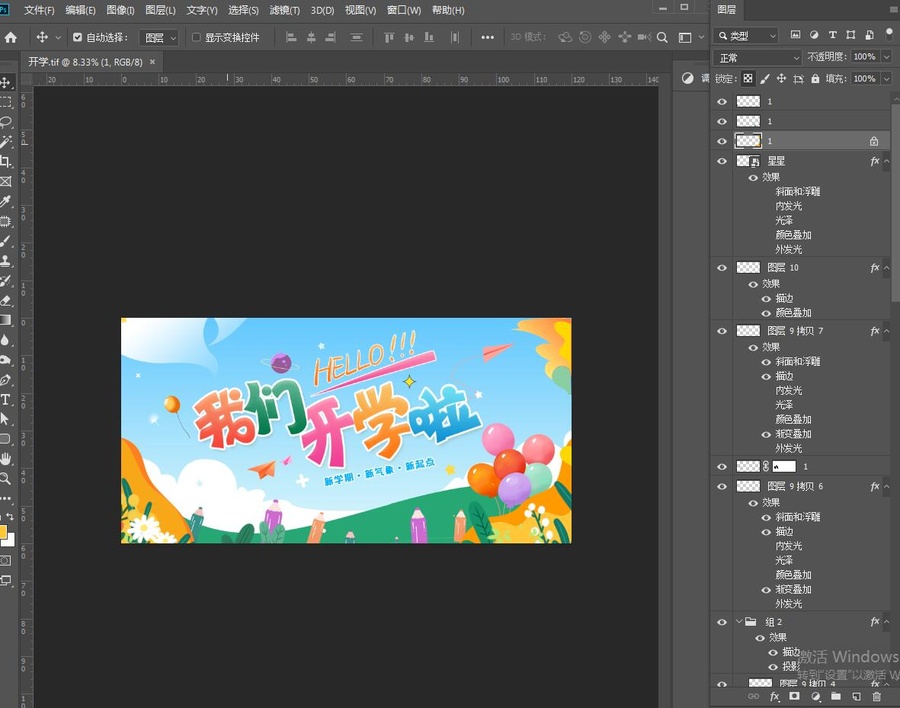The height and width of the screenshot is (708, 900).
Task: Select the Zoom tool in the toolbox
Action: [x=6, y=478]
